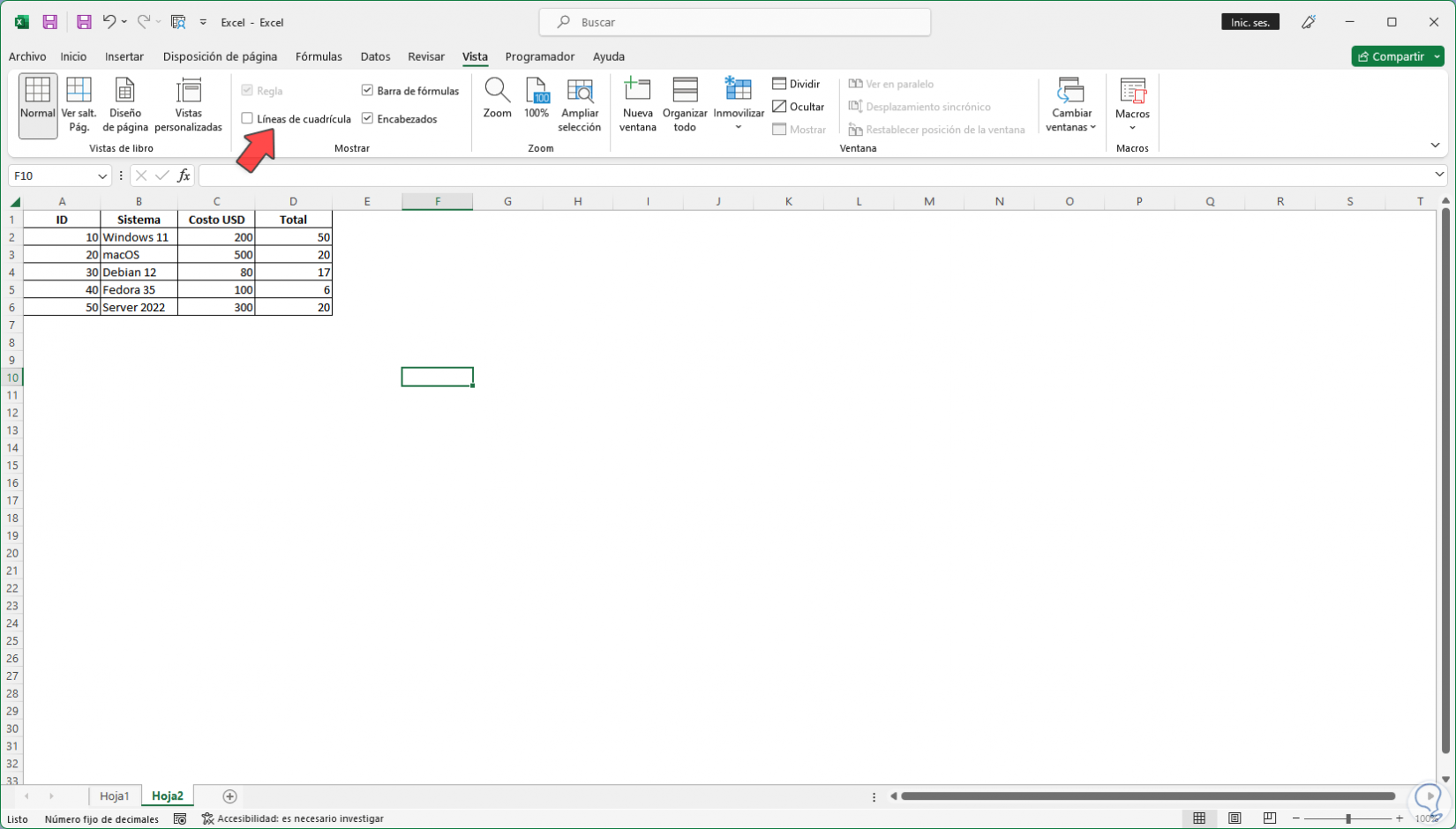Open the Archivo menu
This screenshot has width=1456, height=829.
(x=27, y=56)
